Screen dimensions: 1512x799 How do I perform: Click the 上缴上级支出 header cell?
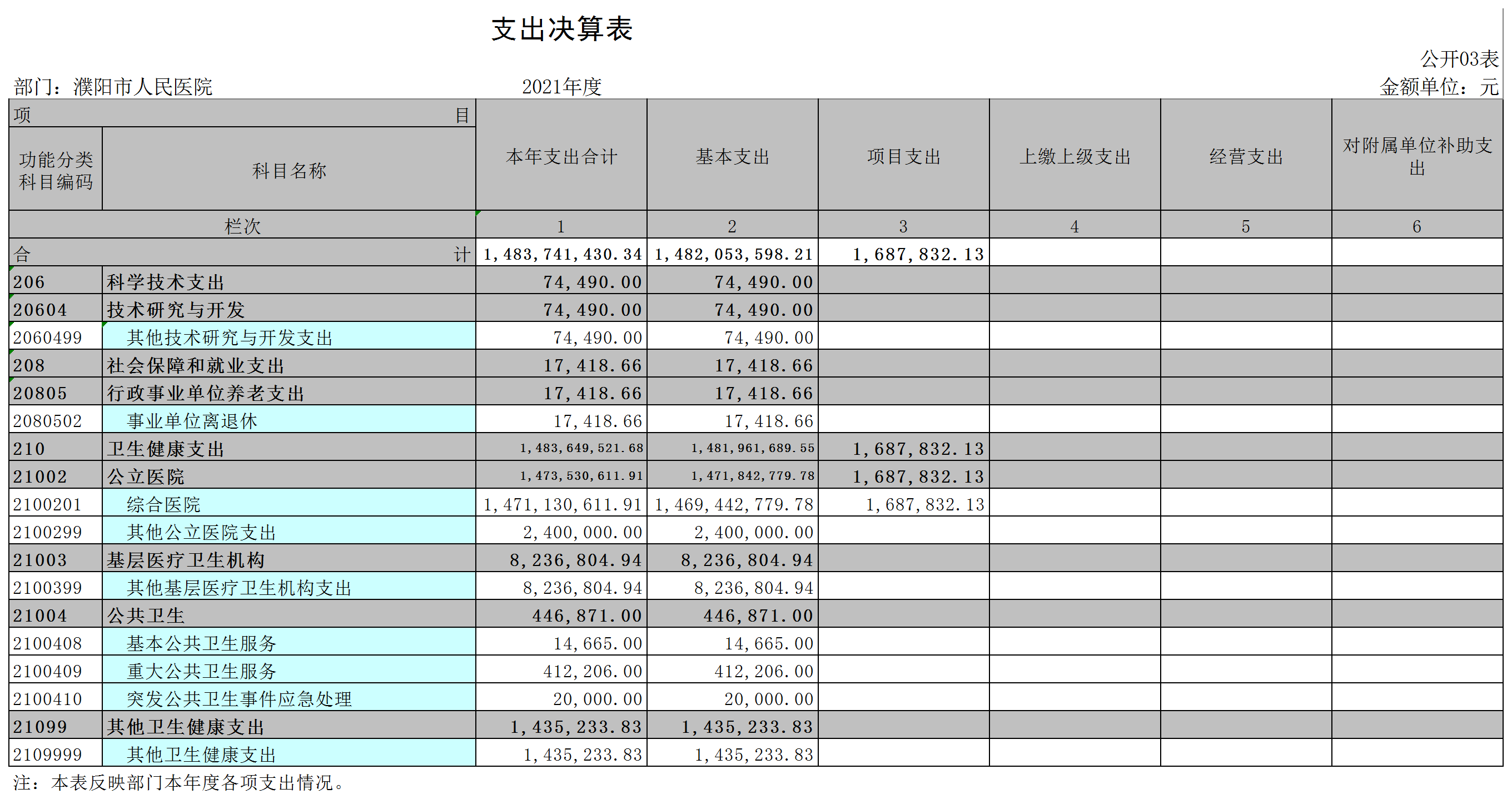click(x=1074, y=156)
